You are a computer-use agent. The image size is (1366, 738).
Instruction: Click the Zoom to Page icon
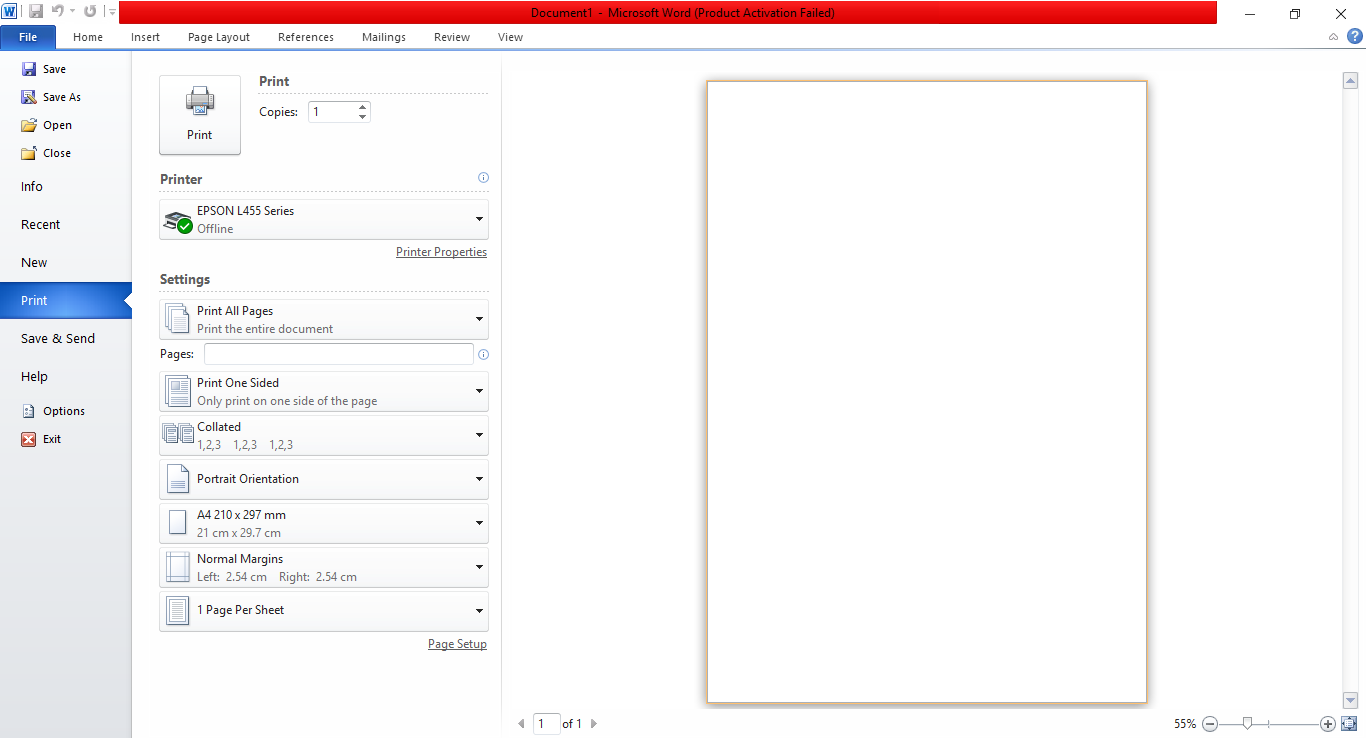[1348, 723]
